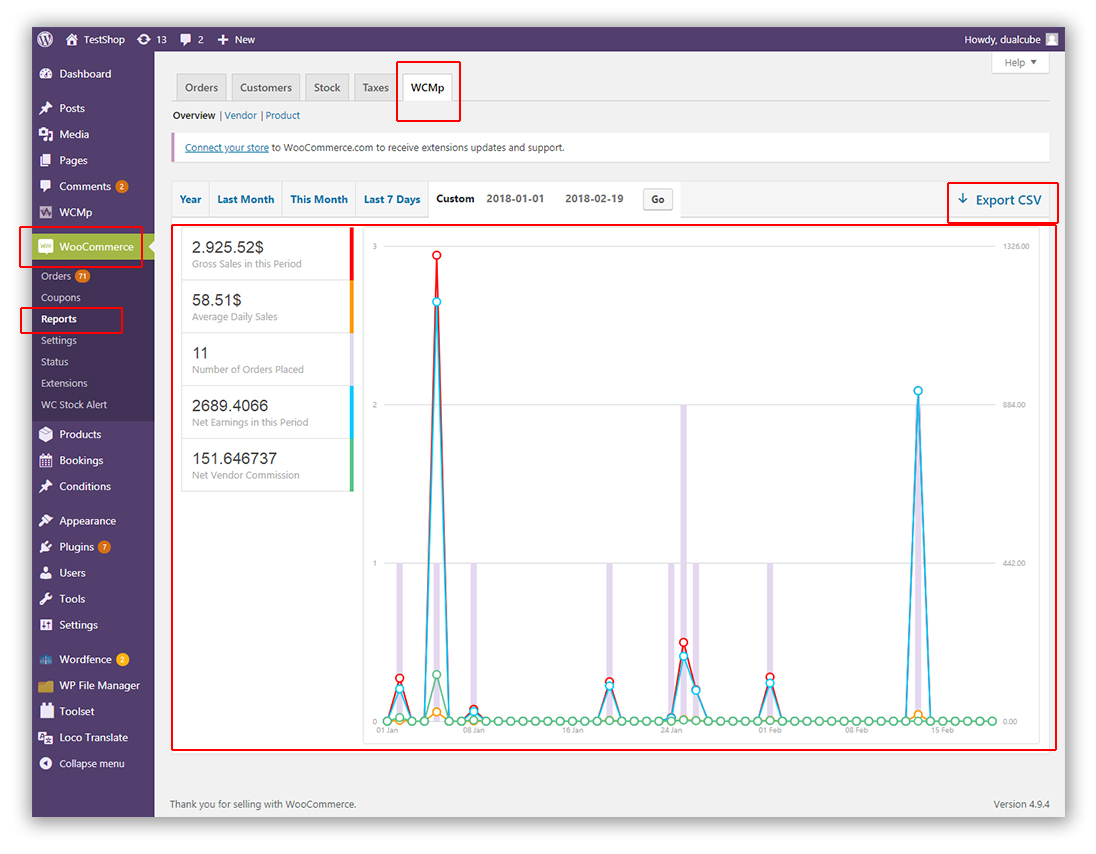1096x854 pixels.
Task: Highlight Average Daily Sales legend
Action: [x=268, y=307]
